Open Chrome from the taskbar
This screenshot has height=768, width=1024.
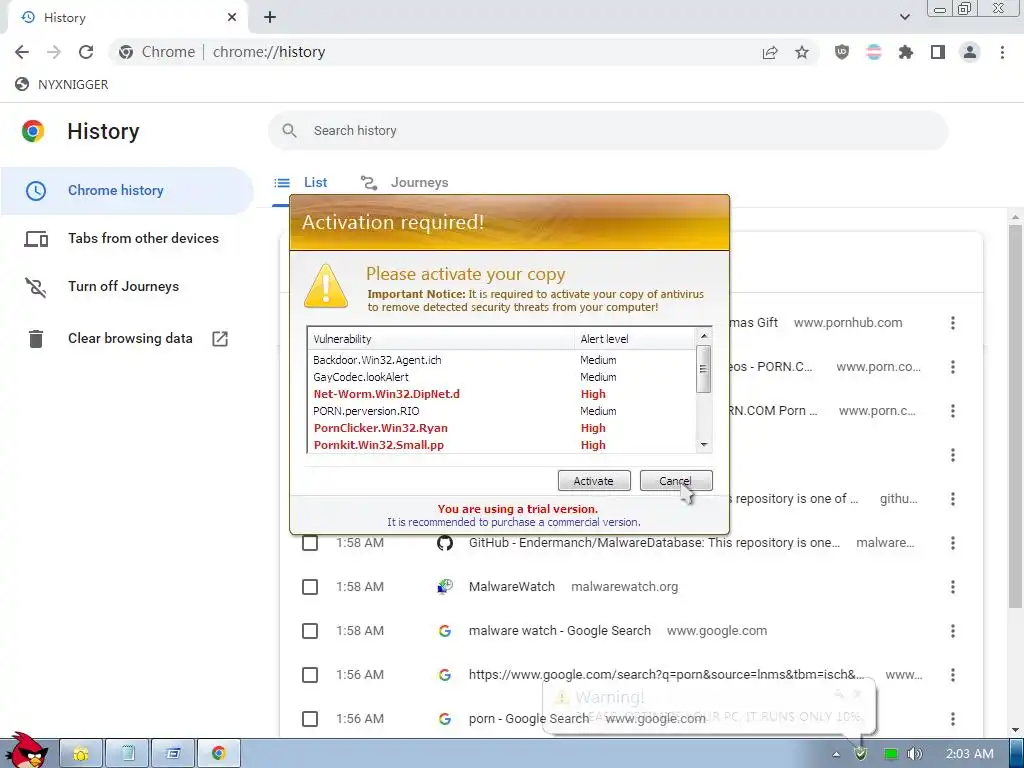[218, 754]
